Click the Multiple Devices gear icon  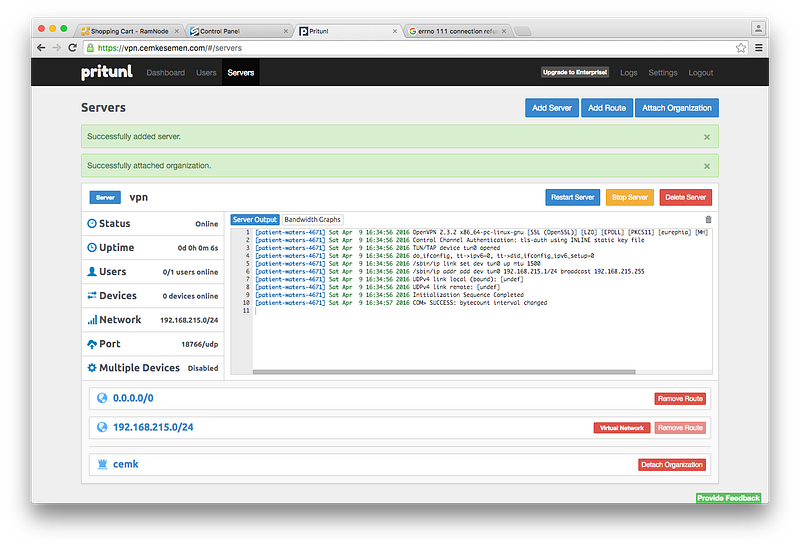(92, 368)
